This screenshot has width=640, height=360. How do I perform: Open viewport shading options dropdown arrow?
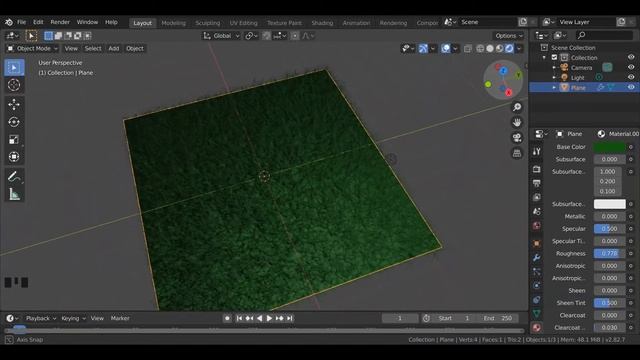pos(519,49)
